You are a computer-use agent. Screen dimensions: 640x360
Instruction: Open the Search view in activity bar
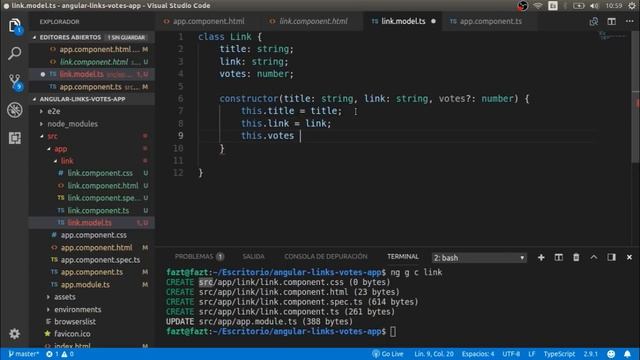pos(15,53)
